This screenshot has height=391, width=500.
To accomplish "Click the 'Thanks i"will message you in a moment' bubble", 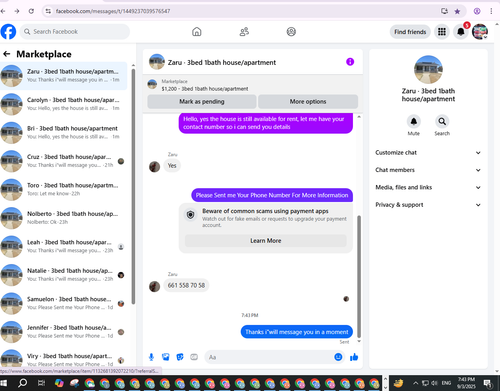I will coord(297,332).
